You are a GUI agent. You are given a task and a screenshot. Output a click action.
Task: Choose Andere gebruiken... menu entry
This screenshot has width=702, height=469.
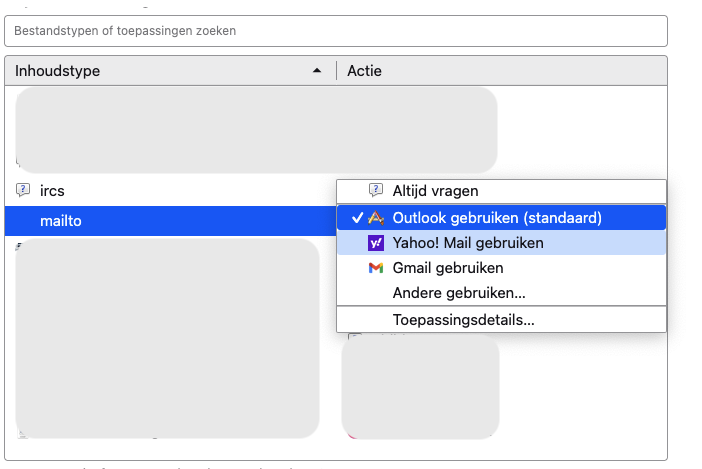click(501, 293)
